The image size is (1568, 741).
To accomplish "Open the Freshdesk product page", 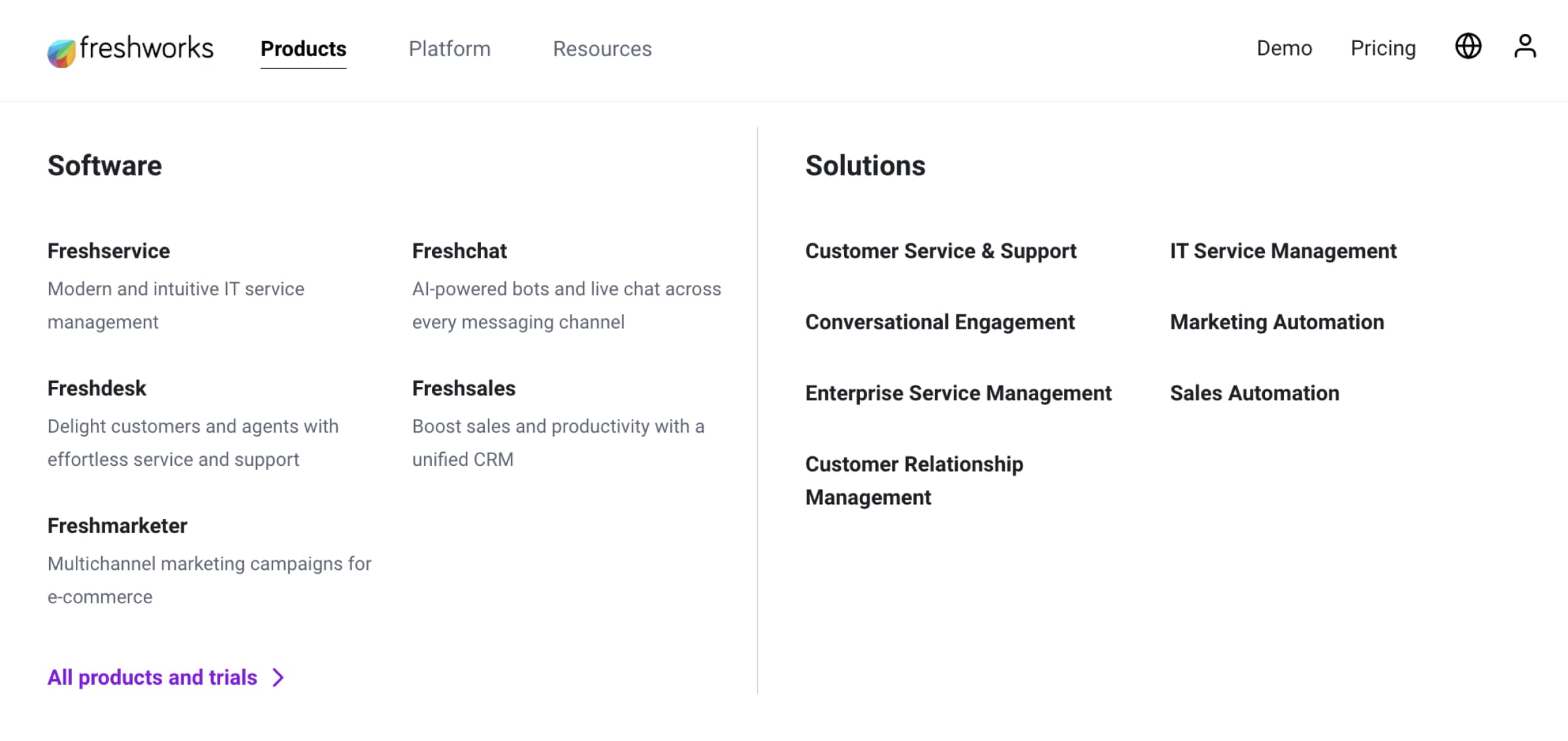I will tap(97, 387).
